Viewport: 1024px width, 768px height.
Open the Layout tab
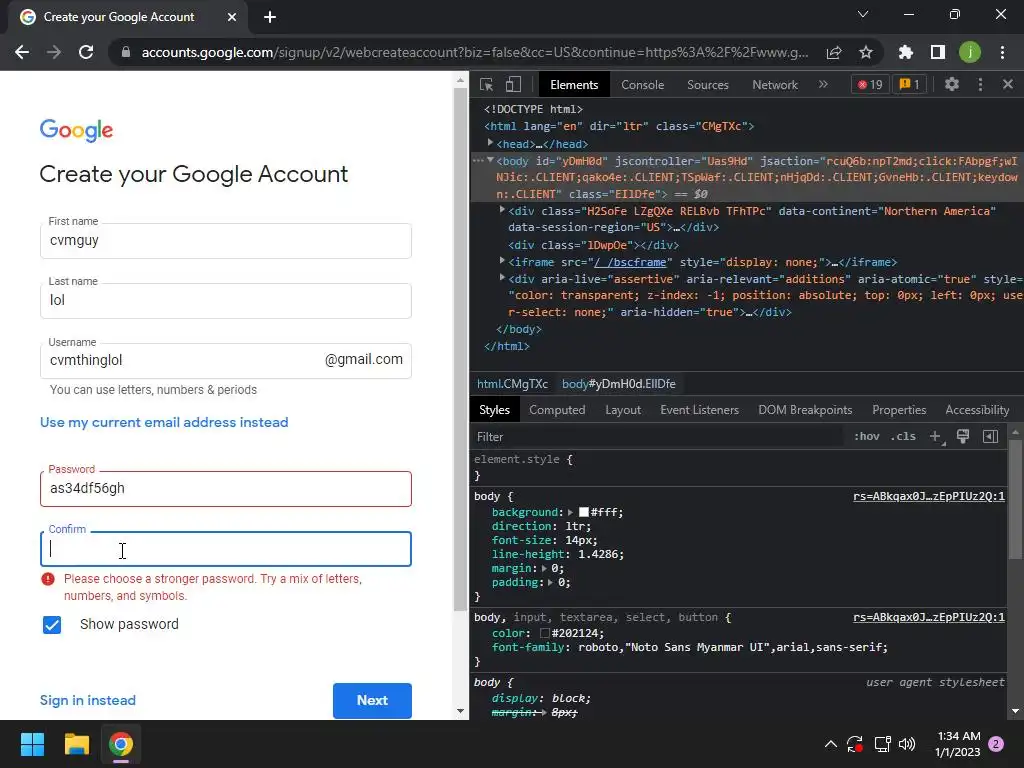tap(623, 410)
